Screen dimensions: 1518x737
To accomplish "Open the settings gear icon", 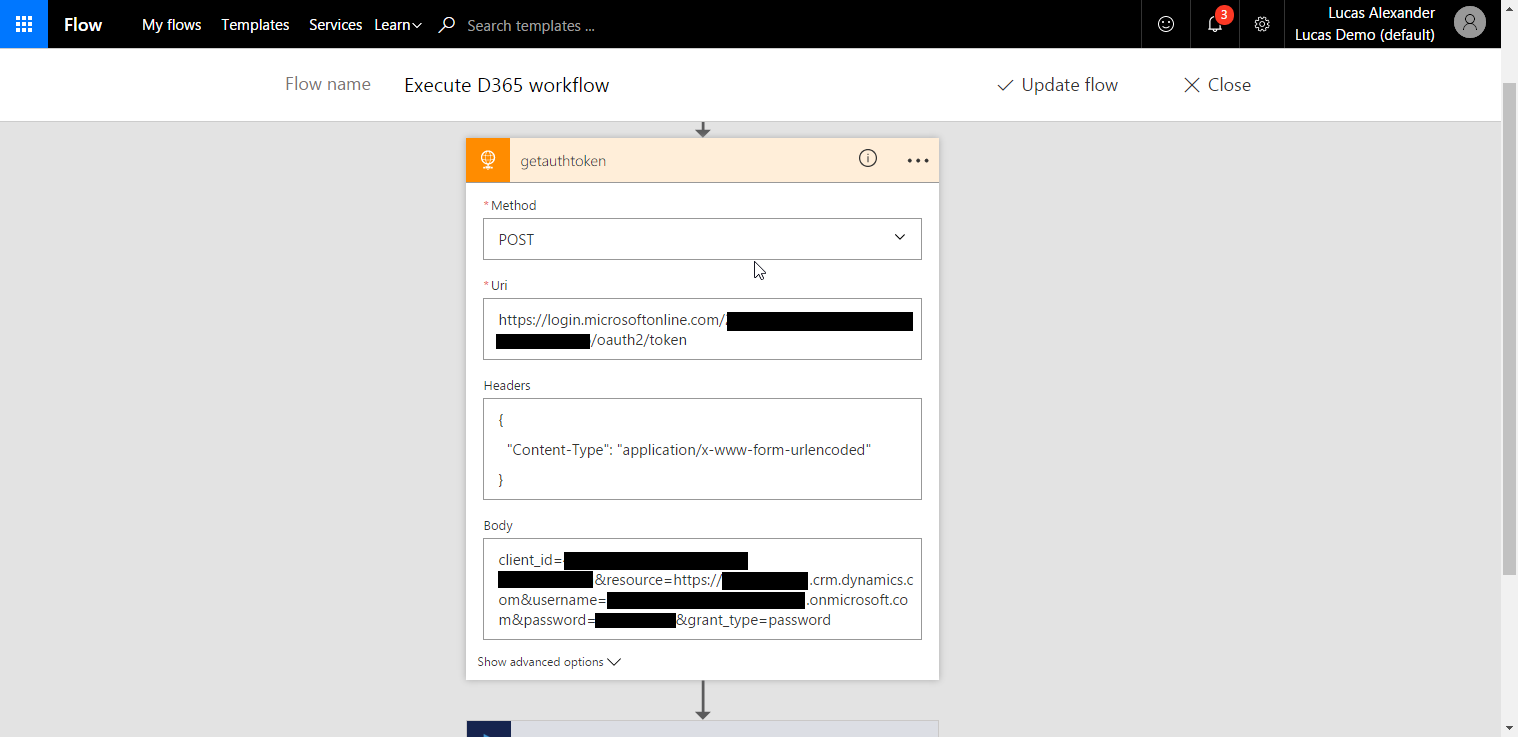I will [1262, 24].
